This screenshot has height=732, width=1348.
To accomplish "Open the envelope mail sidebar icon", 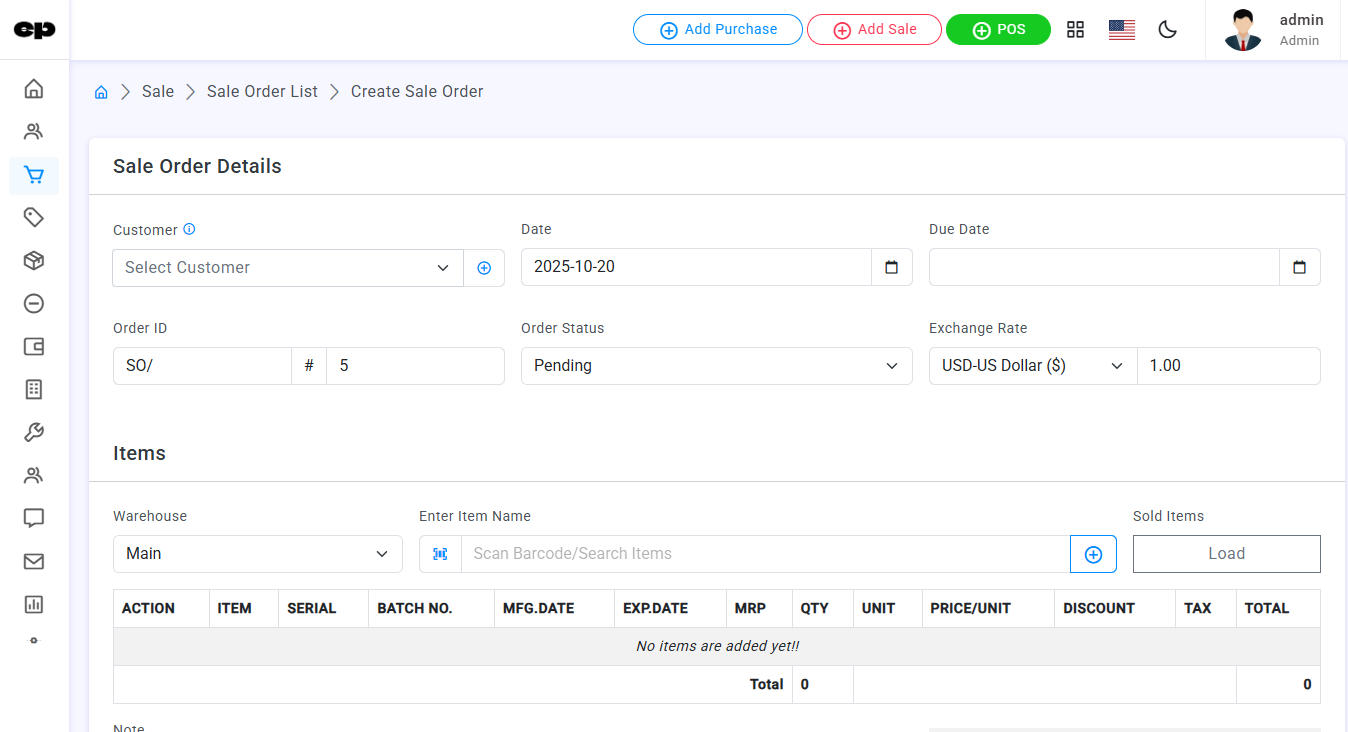I will coord(34,562).
